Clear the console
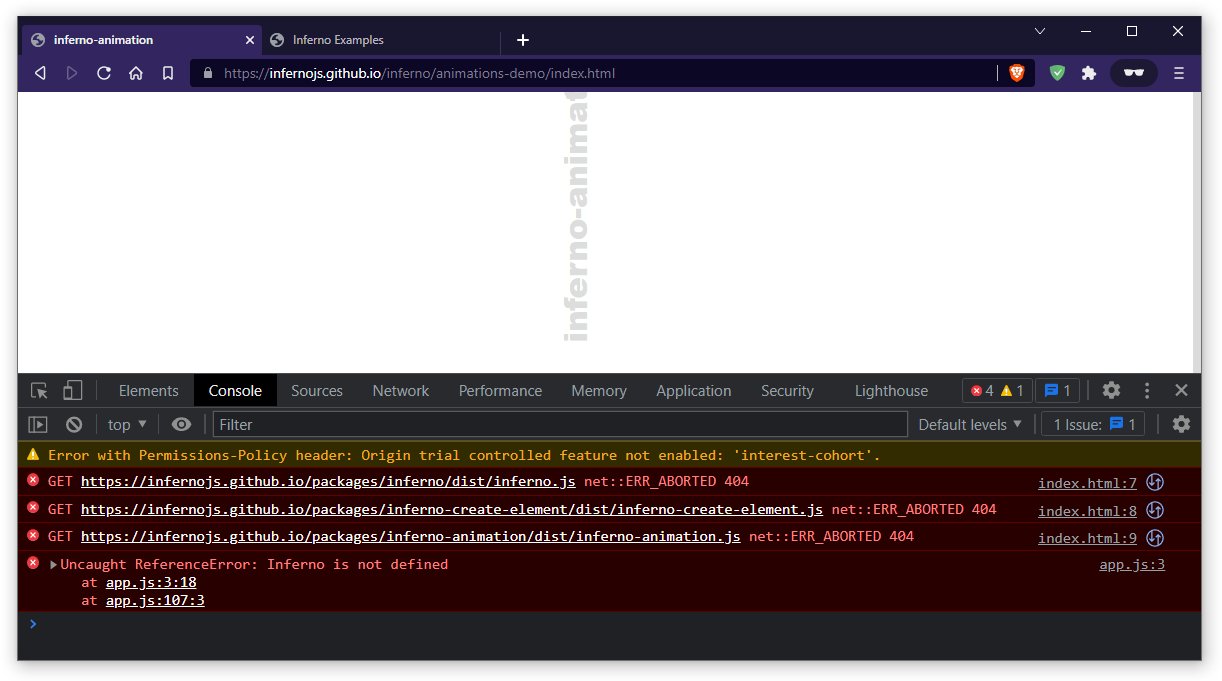 [74, 425]
